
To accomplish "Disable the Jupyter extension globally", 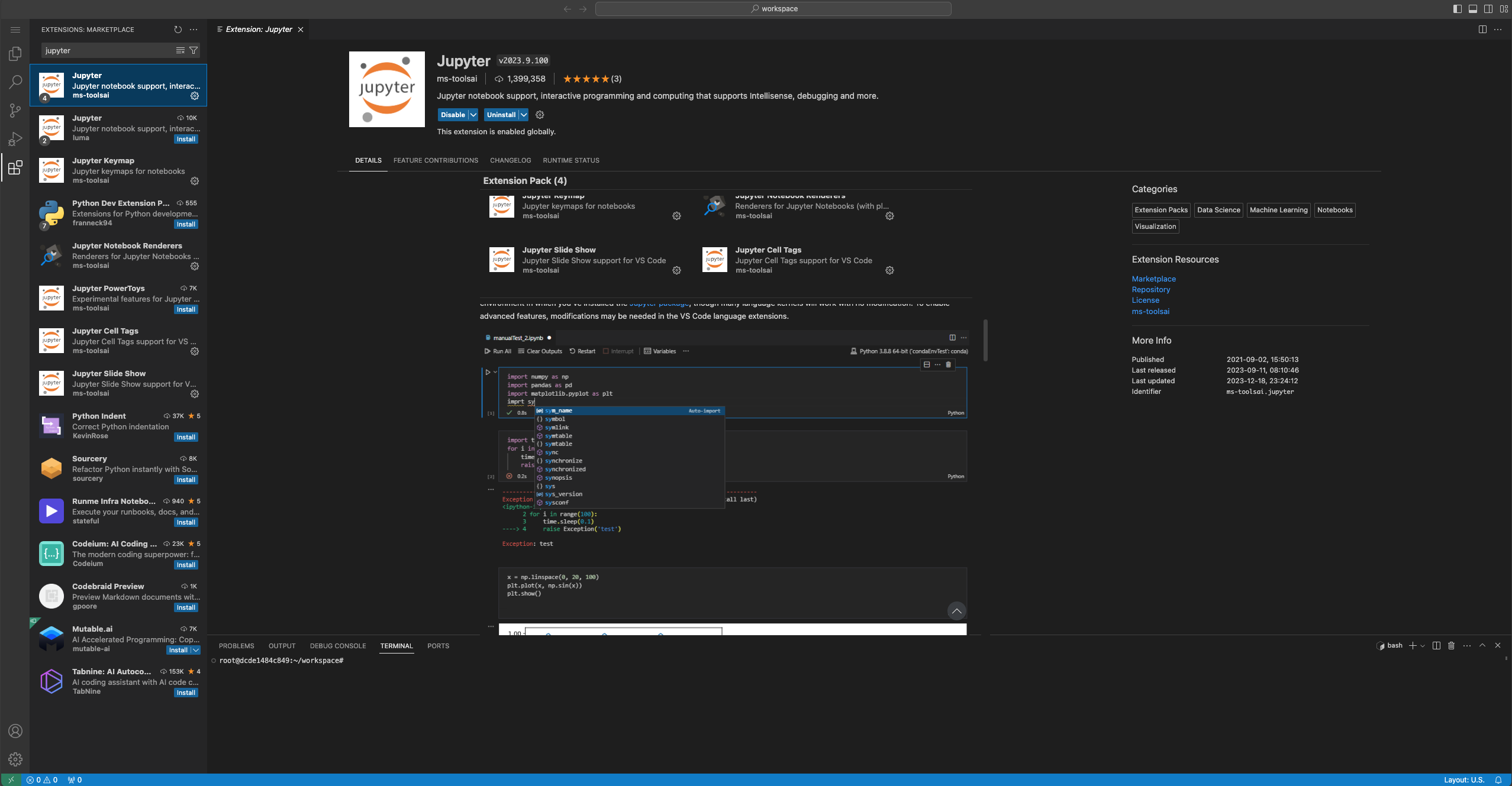I will pyautogui.click(x=452, y=114).
